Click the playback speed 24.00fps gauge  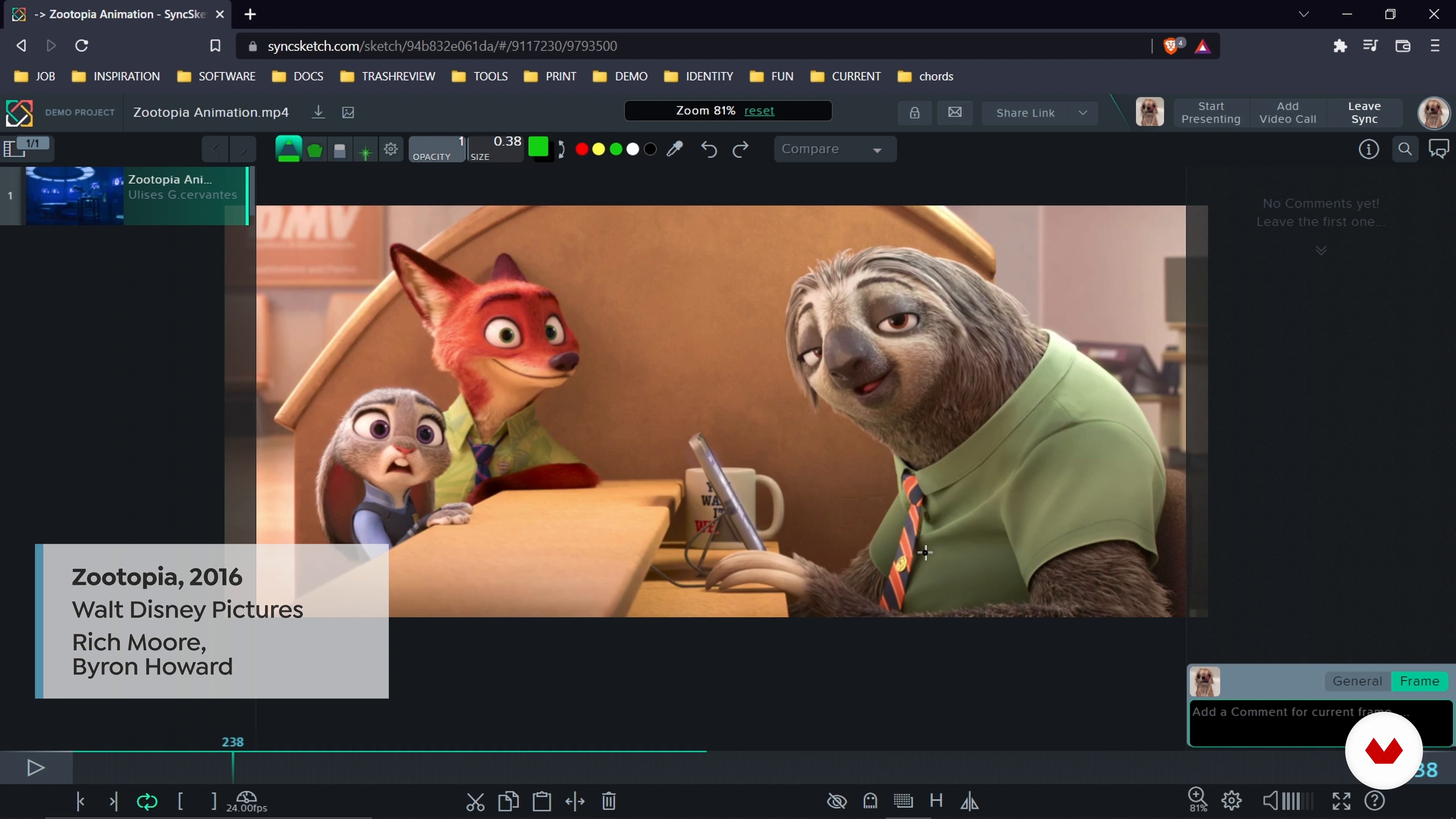[x=246, y=802]
